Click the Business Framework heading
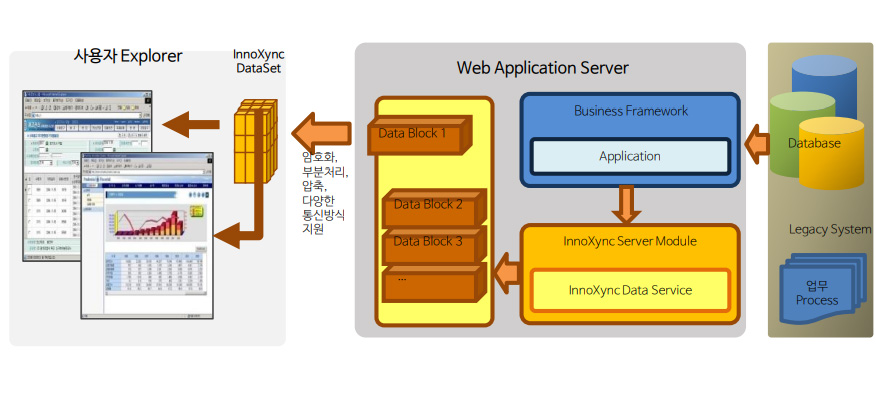 coord(631,110)
